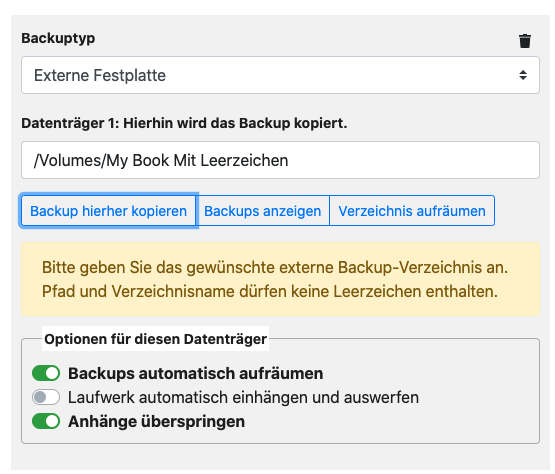555x474 pixels.
Task: Focus the /Volumes/My Book path field
Action: tap(280, 160)
